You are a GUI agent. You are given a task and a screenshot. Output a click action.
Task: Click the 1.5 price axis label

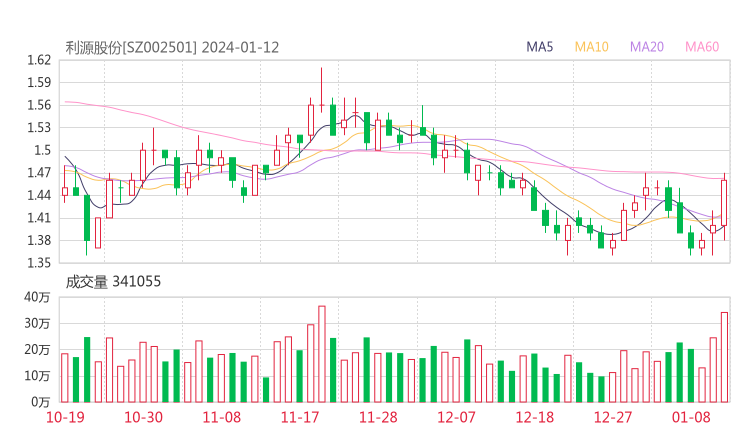point(42,150)
